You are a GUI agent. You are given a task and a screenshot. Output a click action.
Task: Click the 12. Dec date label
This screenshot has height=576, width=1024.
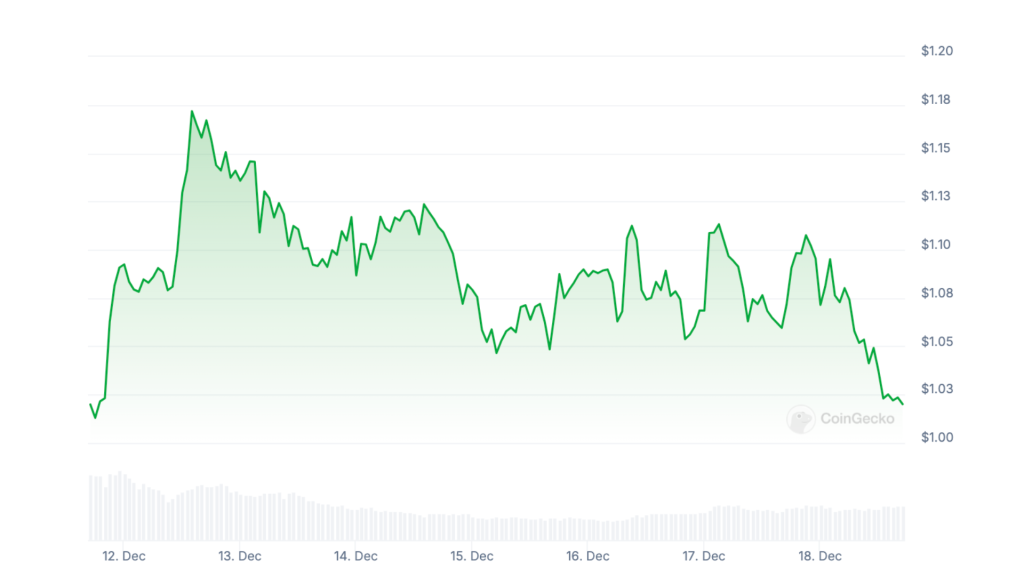123,556
